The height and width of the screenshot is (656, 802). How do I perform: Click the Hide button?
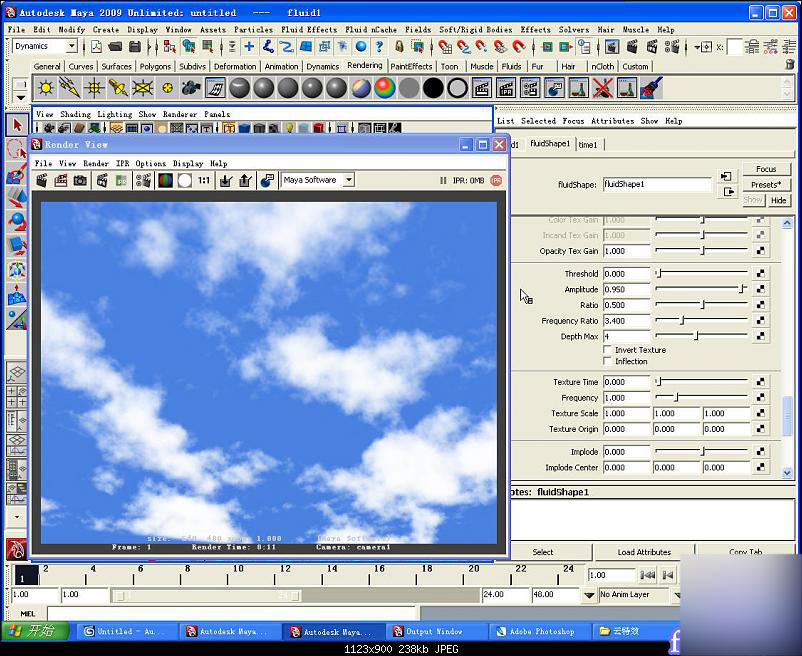(x=778, y=200)
